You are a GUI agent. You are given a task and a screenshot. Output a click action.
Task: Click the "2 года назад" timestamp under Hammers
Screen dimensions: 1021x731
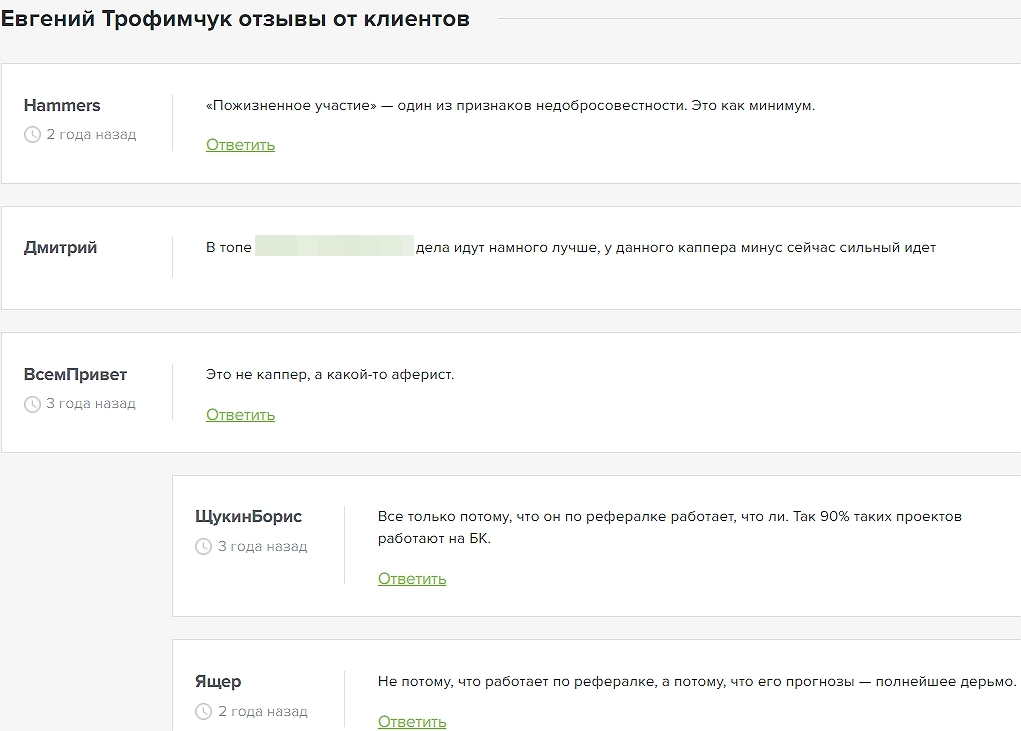pyautogui.click(x=91, y=134)
